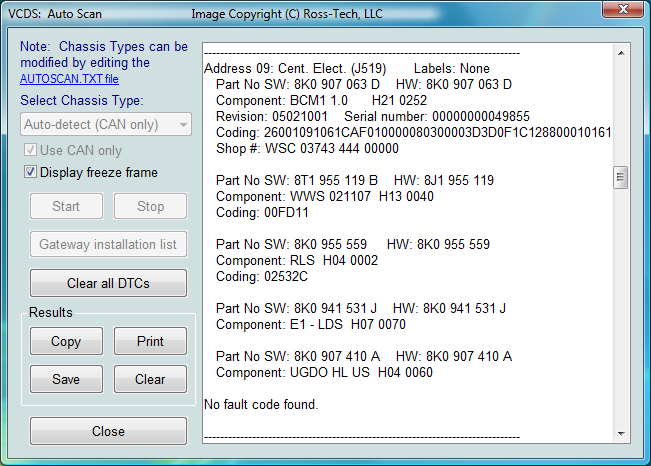
Task: Close window using title bar X
Action: click(623, 9)
